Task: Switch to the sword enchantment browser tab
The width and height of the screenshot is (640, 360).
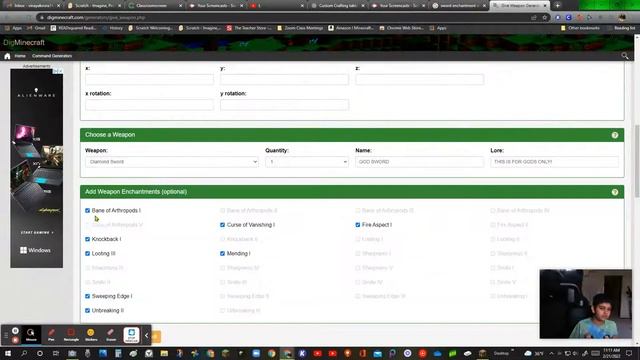Action: coord(459,6)
